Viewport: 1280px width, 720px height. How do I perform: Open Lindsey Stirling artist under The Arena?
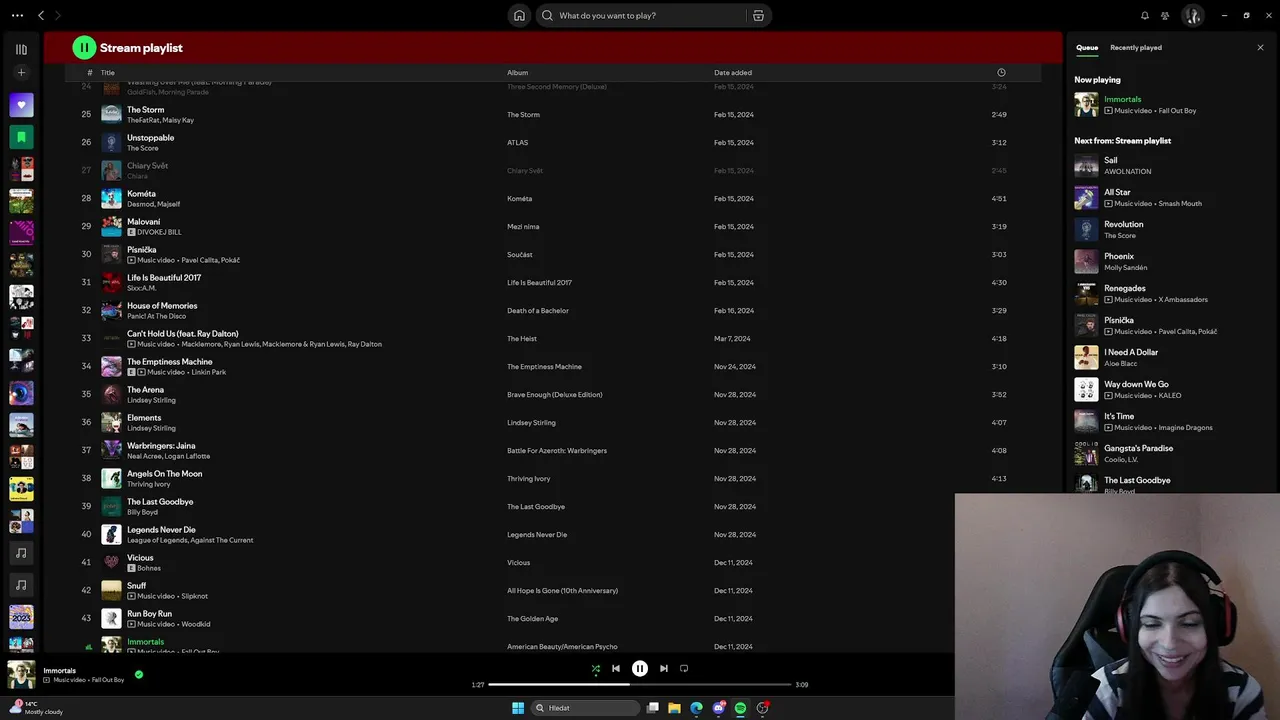151,400
